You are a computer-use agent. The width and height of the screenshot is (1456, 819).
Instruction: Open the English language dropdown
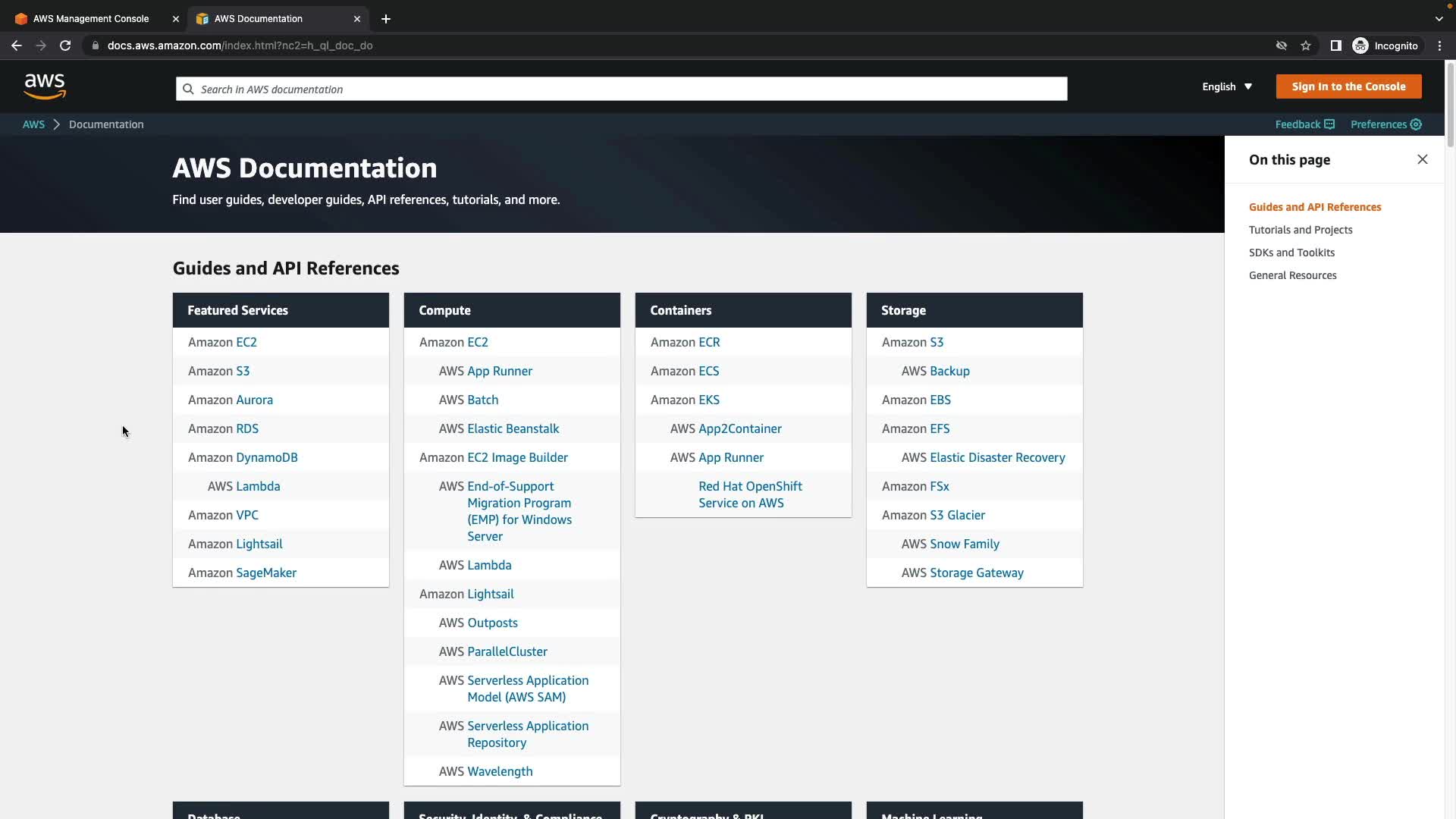1226,86
